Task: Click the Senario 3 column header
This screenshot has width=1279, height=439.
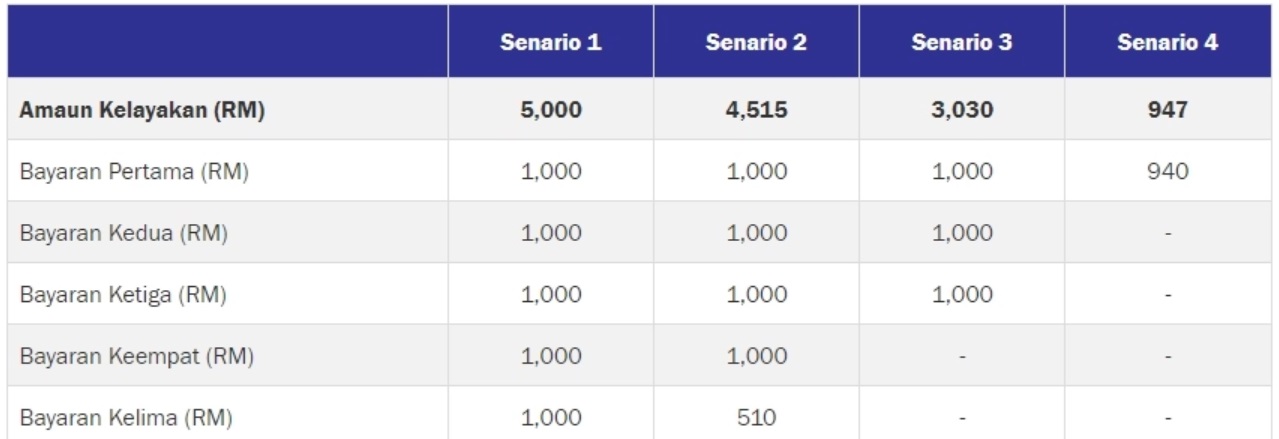Action: tap(962, 44)
